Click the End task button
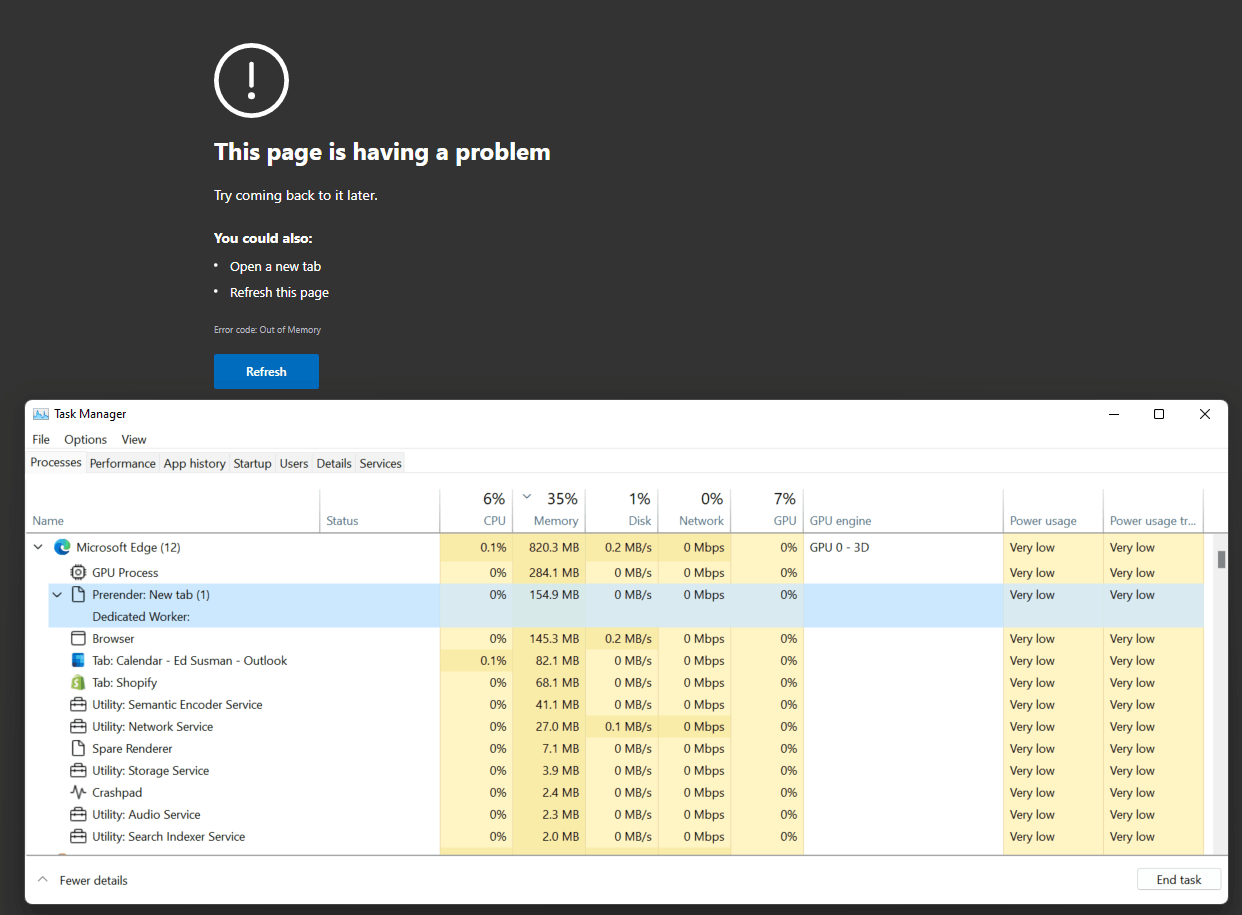1242x915 pixels. (x=1178, y=879)
